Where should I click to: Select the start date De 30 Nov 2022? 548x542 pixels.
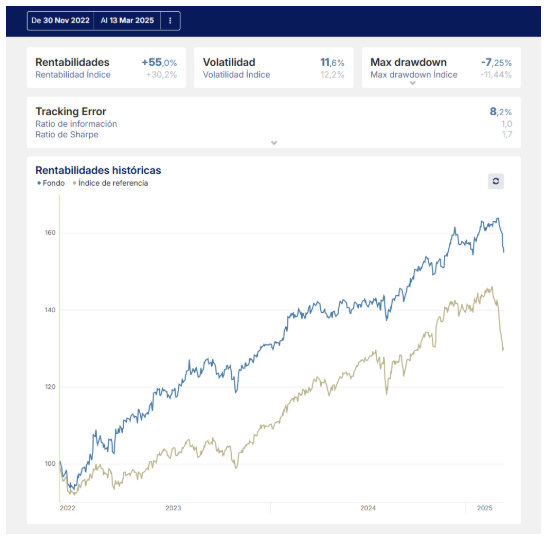(60, 21)
